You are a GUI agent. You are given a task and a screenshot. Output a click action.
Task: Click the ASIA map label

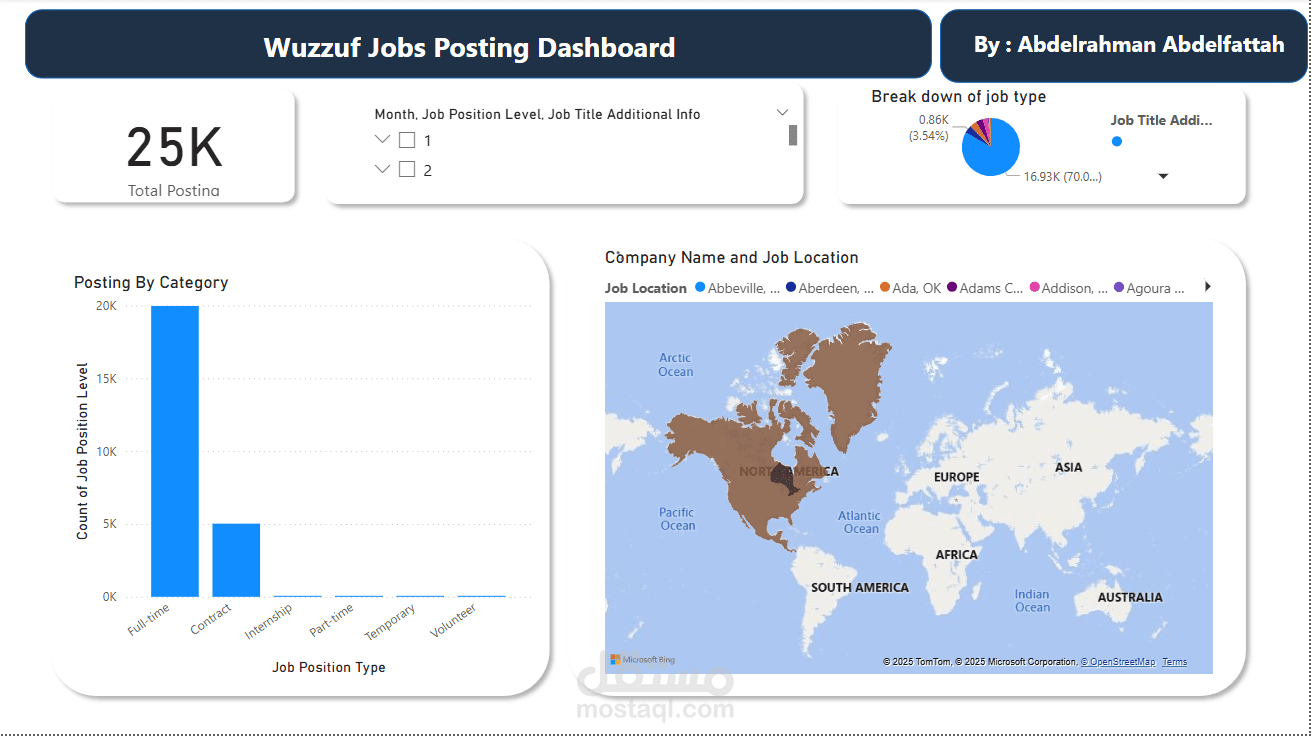tap(1069, 467)
